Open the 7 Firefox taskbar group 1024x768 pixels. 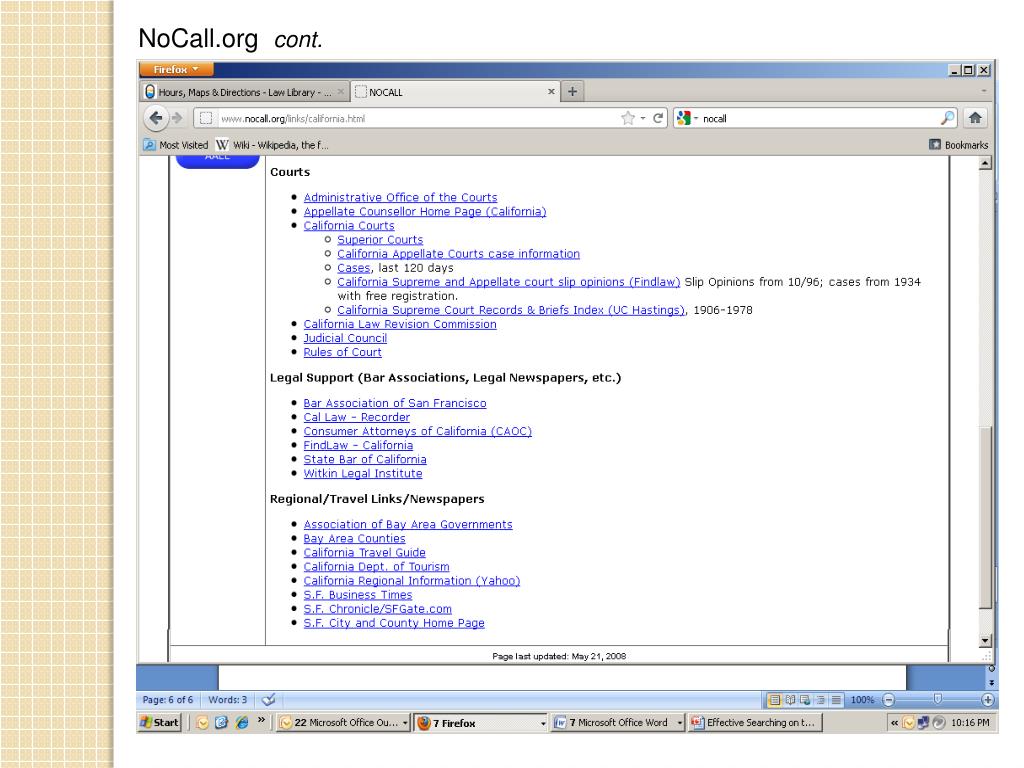(480, 723)
